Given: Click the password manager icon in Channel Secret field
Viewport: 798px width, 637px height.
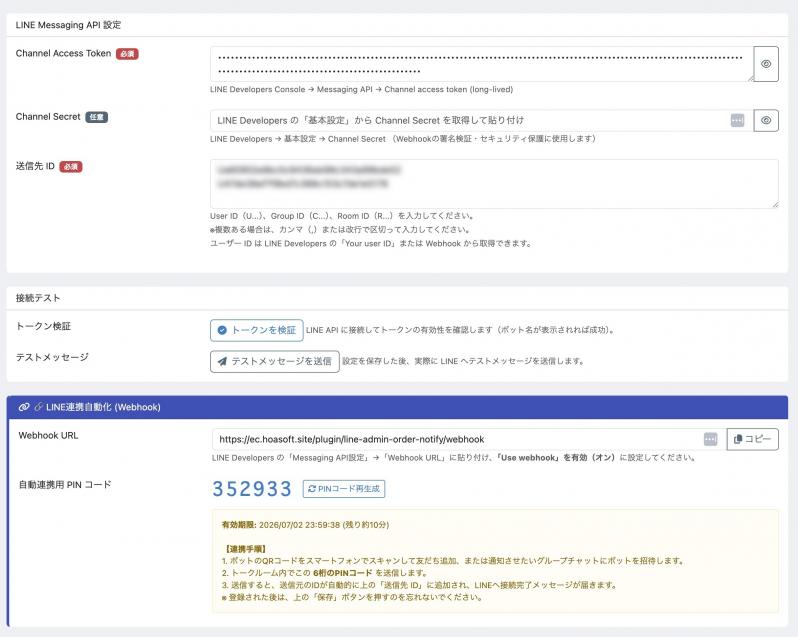Looking at the screenshot, I should (x=737, y=121).
